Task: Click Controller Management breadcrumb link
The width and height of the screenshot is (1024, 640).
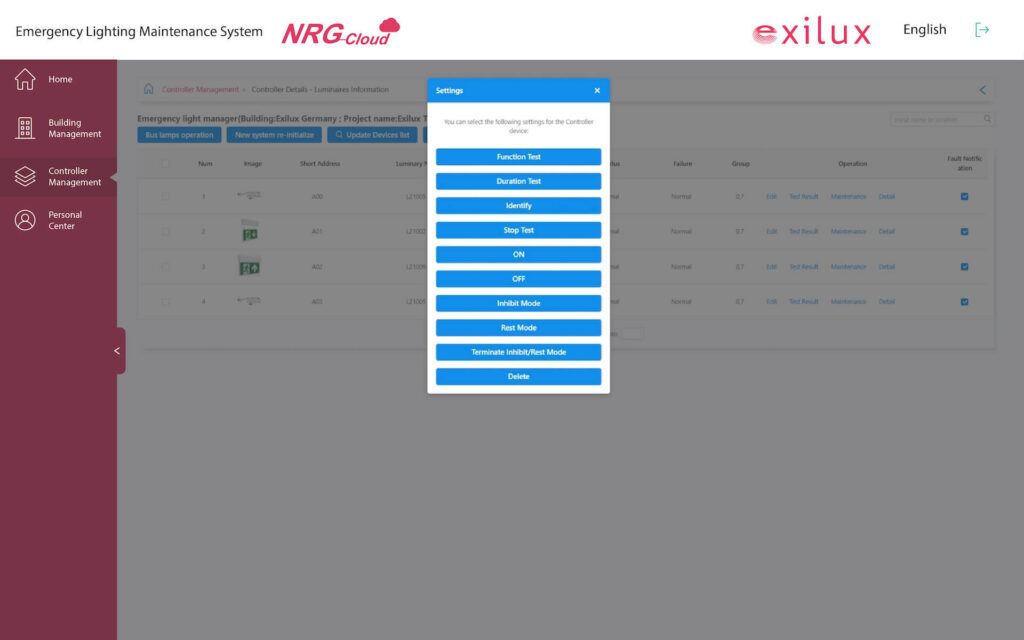Action: (x=200, y=89)
